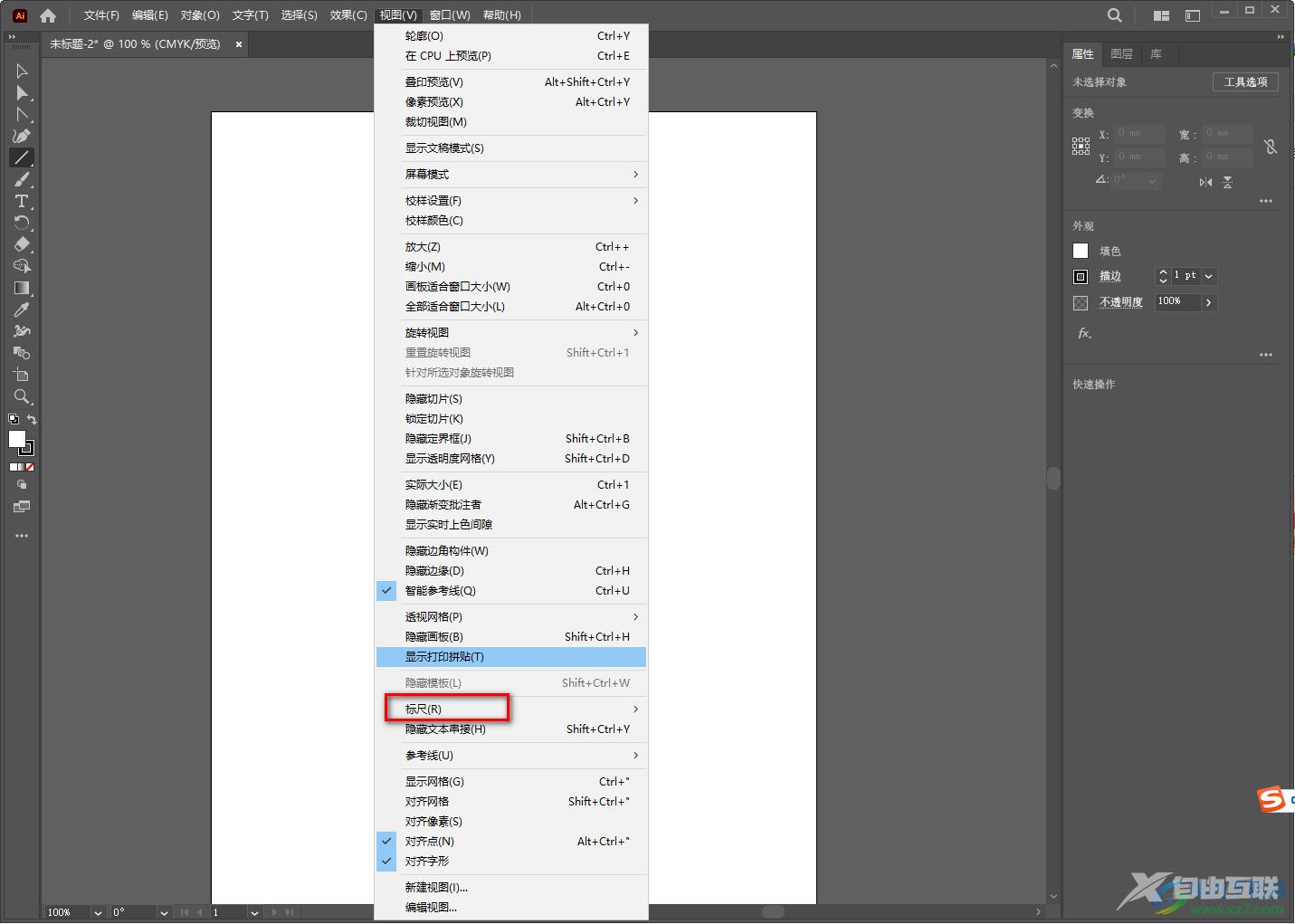1295x924 pixels.
Task: Choose New View (新建视图) entry
Action: 511,888
